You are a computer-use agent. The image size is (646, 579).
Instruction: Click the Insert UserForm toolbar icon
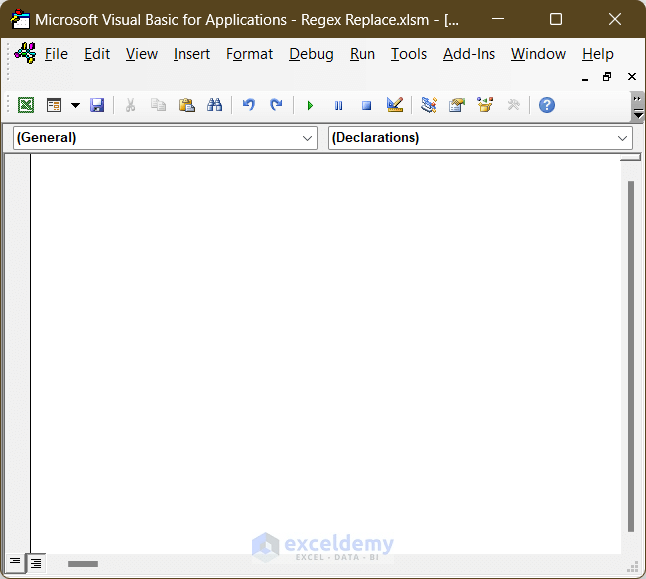[x=54, y=105]
